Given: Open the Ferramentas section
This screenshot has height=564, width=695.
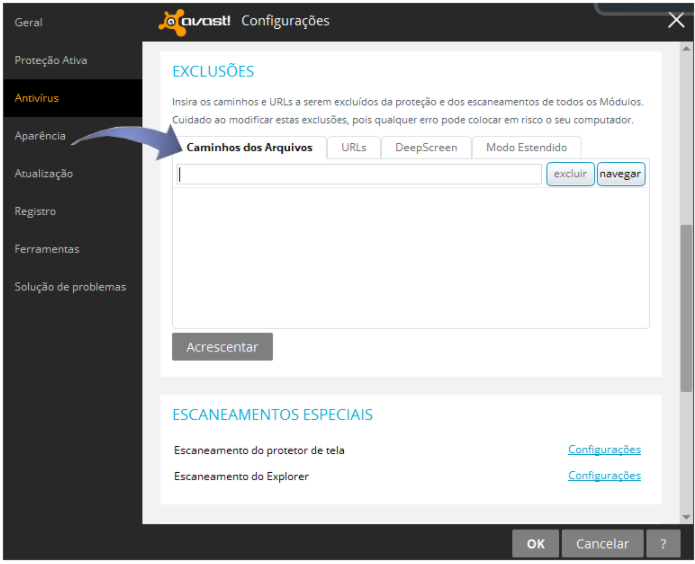Looking at the screenshot, I should [x=47, y=249].
